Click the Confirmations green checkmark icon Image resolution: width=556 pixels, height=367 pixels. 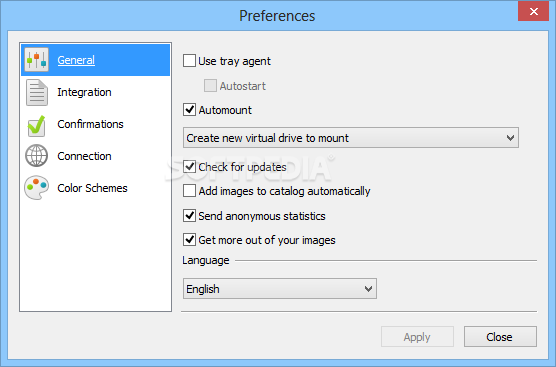click(37, 126)
